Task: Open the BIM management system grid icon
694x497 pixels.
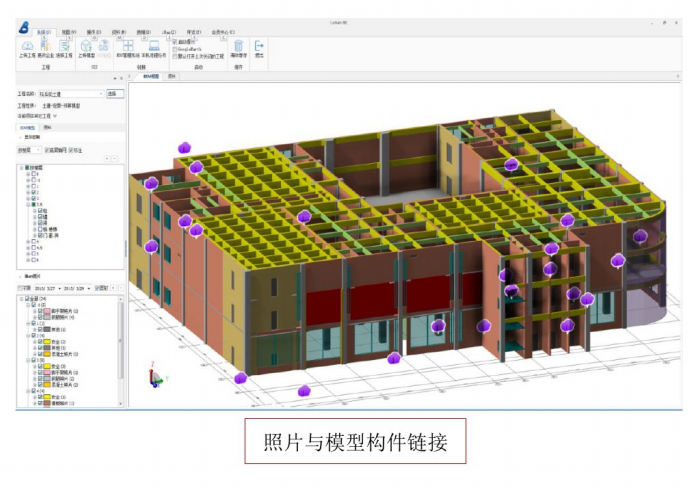Action: 128,46
